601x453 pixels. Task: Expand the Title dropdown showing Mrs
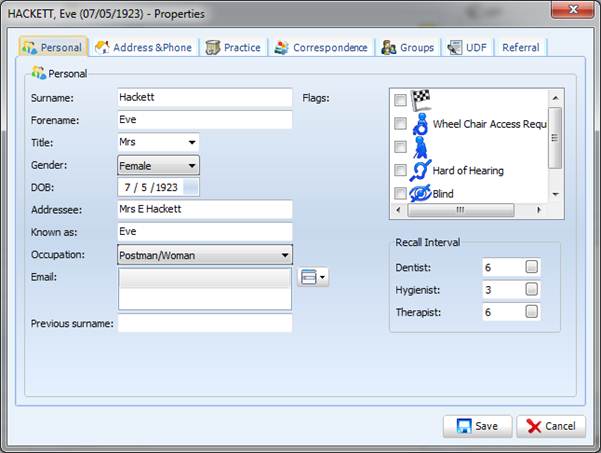click(x=191, y=142)
